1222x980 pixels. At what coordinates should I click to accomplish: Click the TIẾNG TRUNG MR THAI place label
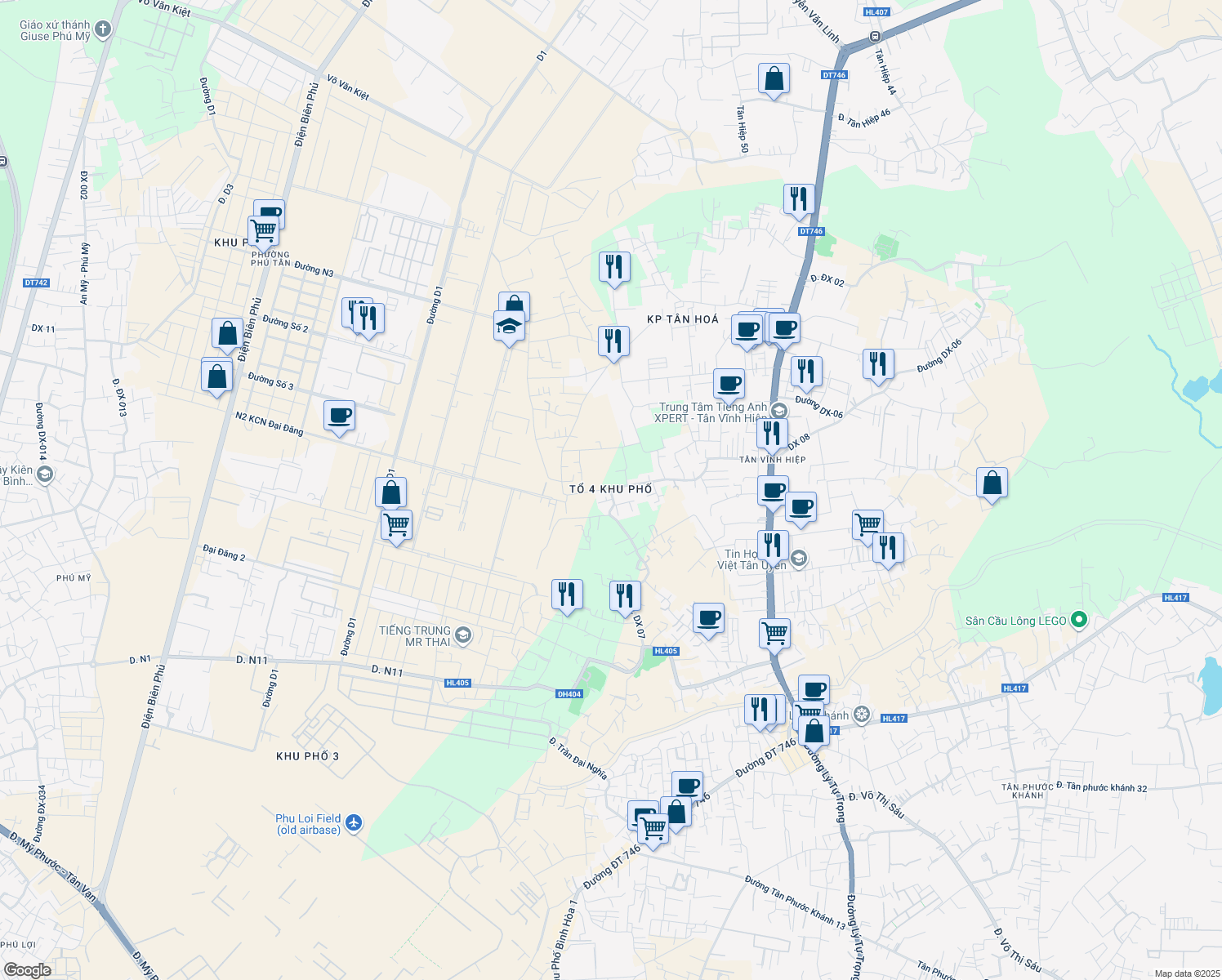click(415, 636)
